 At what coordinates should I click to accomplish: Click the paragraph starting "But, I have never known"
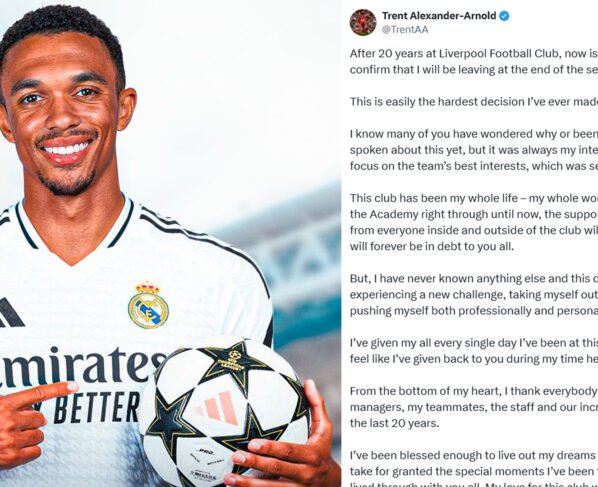pos(474,294)
